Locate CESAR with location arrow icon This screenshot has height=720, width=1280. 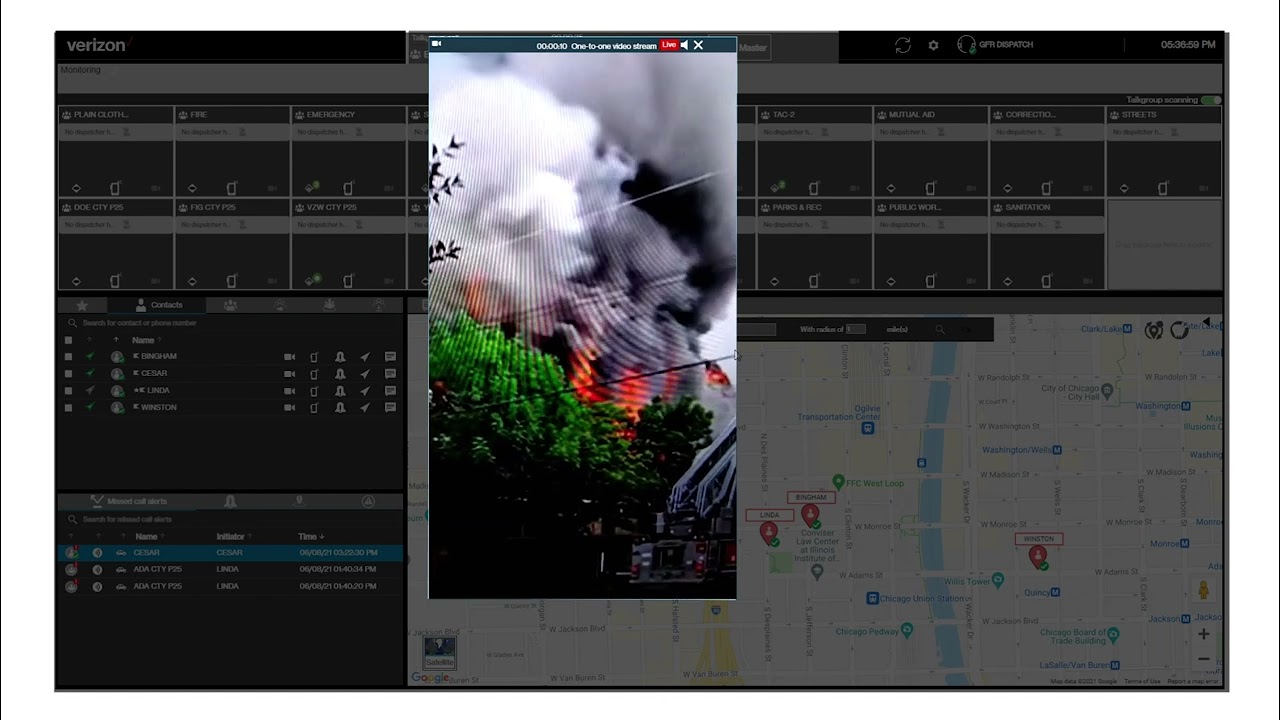pyautogui.click(x=365, y=374)
